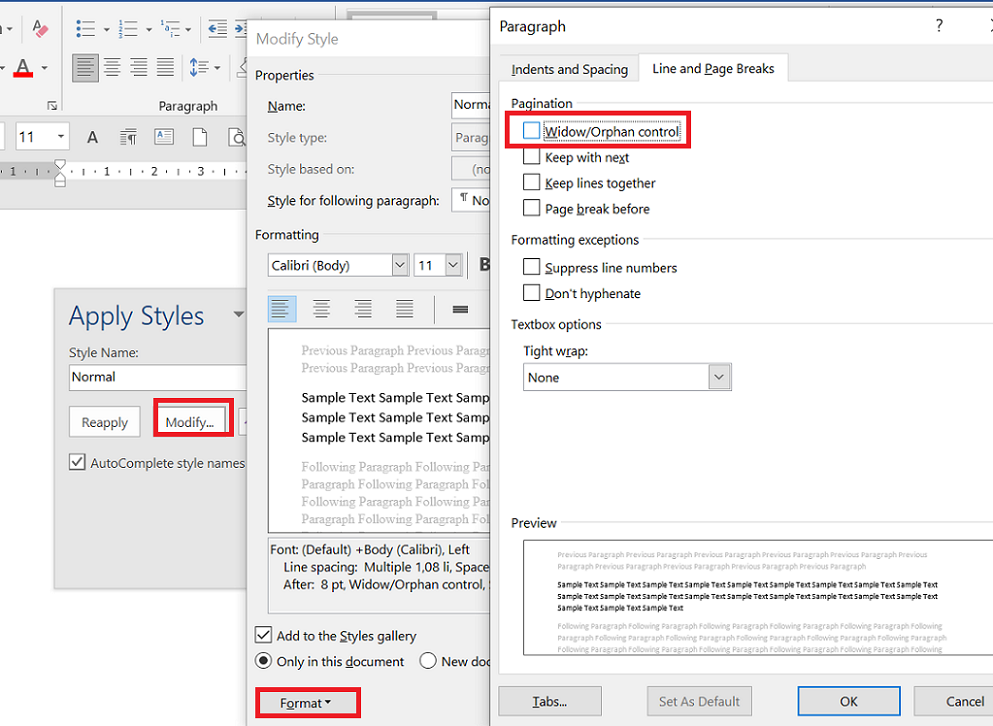This screenshot has width=993, height=726.
Task: Click the ribbon Align Right icon
Action: click(x=139, y=67)
